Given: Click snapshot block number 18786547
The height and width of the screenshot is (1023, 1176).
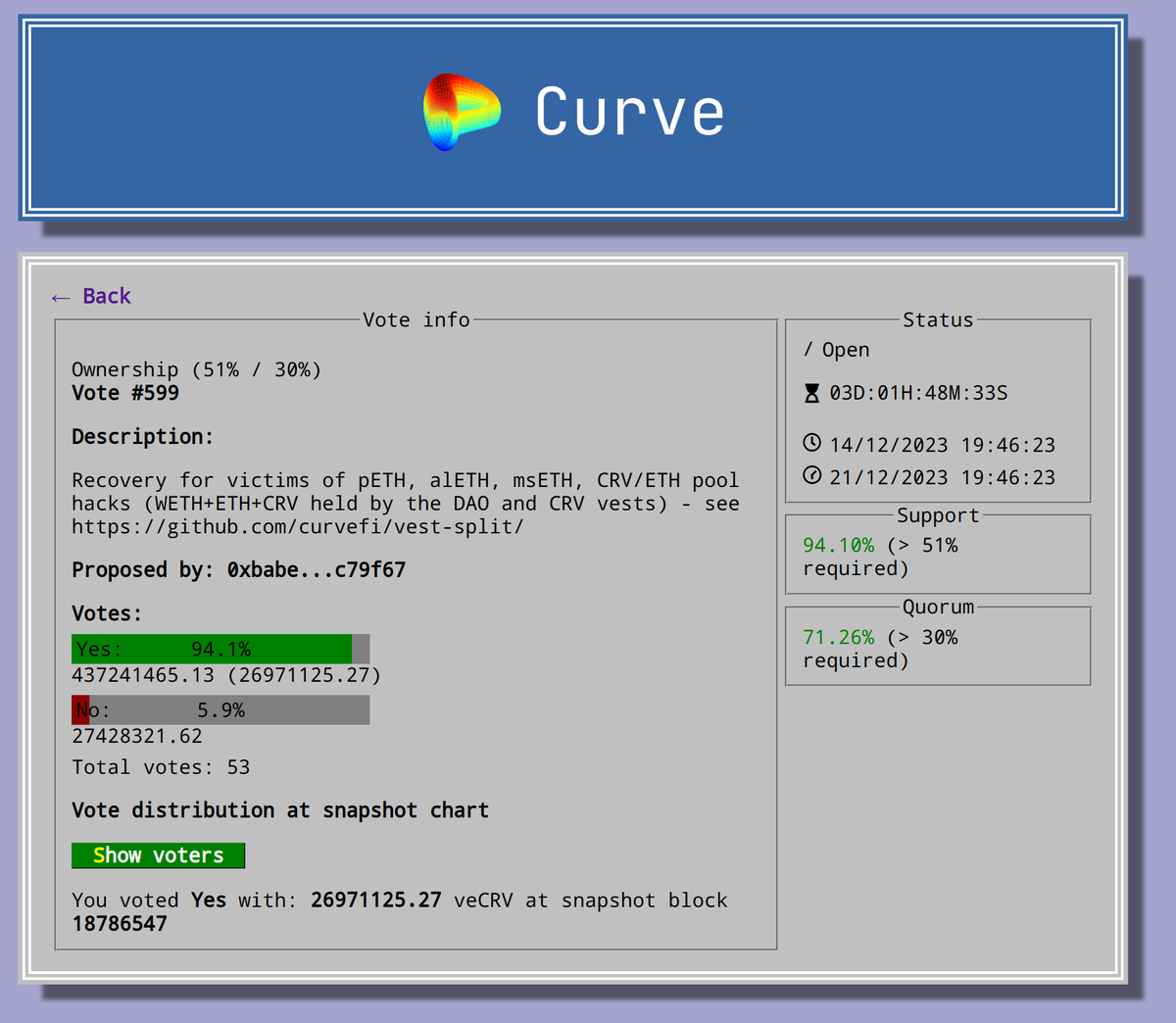Looking at the screenshot, I should click(120, 924).
